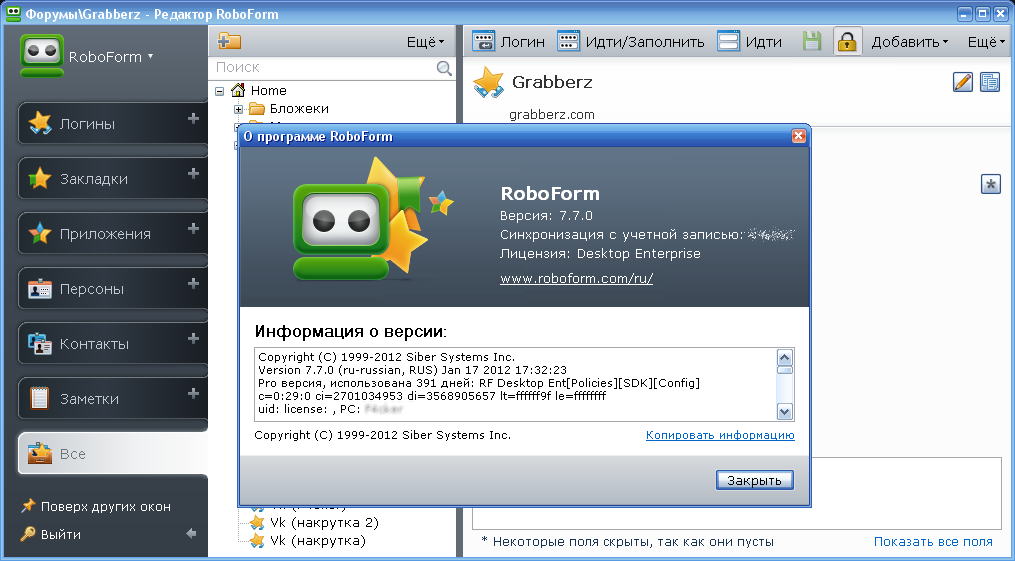This screenshot has width=1015, height=561.
Task: Open the RoboForm logo menu
Action: (x=87, y=56)
